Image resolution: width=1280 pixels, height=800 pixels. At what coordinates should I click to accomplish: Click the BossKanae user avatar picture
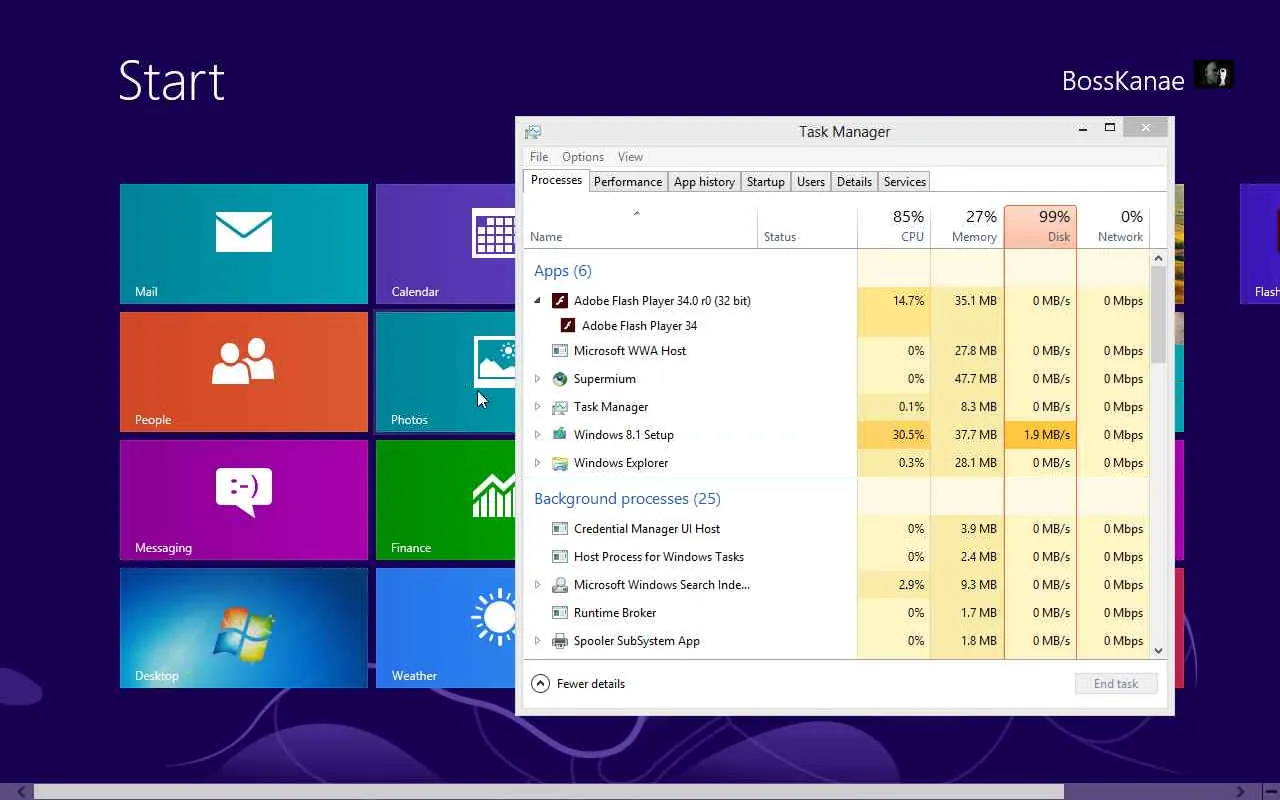pyautogui.click(x=1214, y=75)
